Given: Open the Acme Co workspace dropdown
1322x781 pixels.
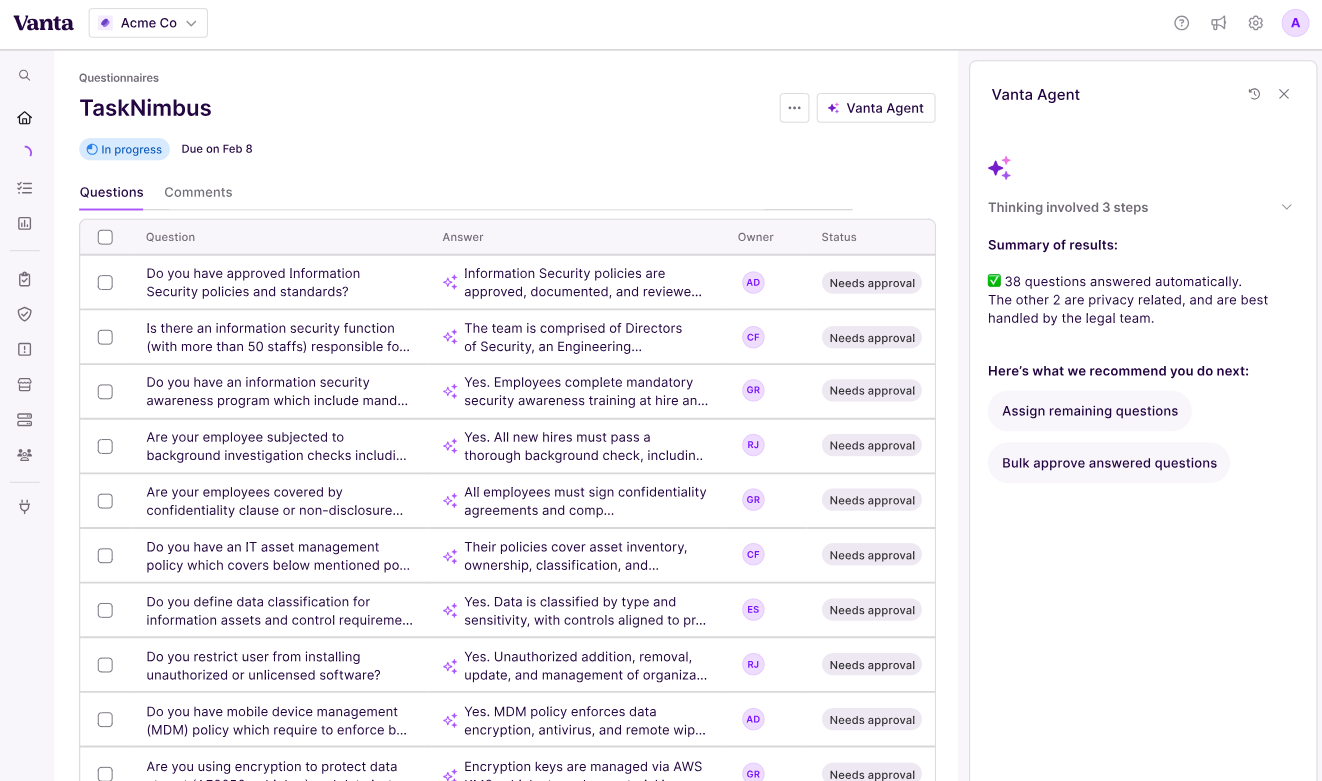Looking at the screenshot, I should 148,22.
